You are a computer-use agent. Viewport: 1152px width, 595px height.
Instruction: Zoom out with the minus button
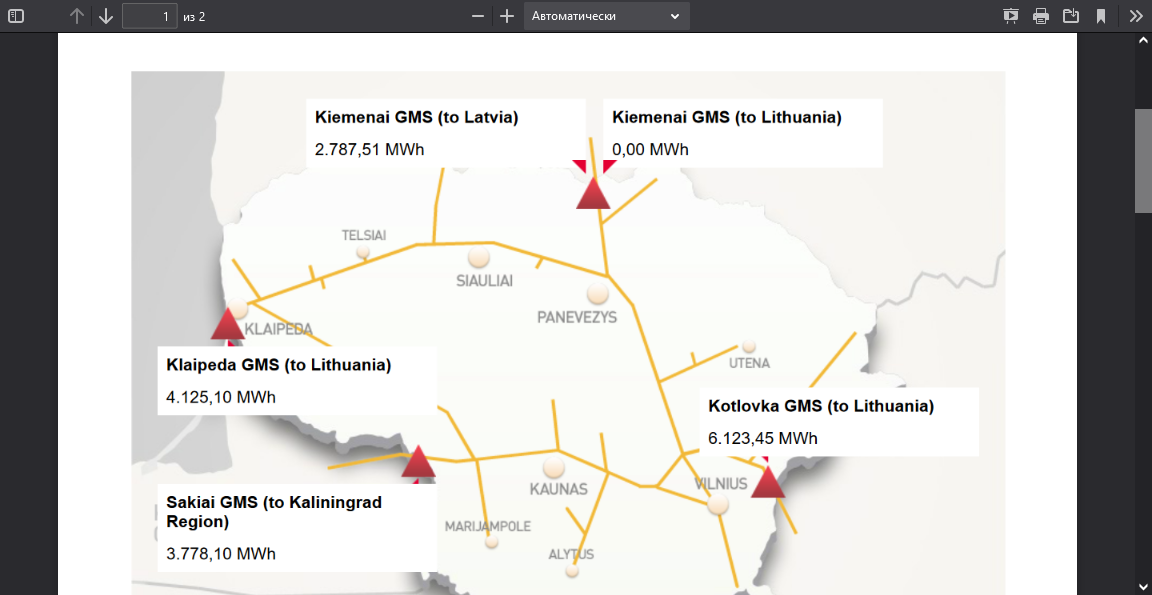pos(478,16)
